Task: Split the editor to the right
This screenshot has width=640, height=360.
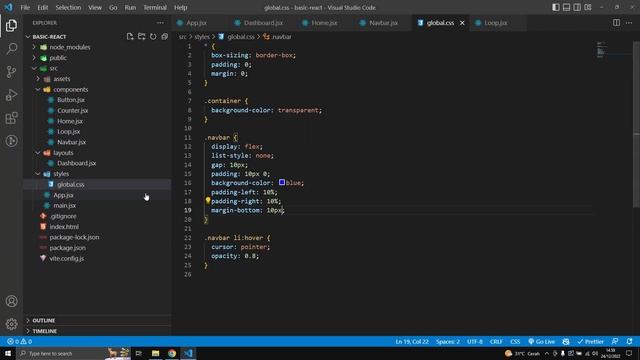Action: 616,23
